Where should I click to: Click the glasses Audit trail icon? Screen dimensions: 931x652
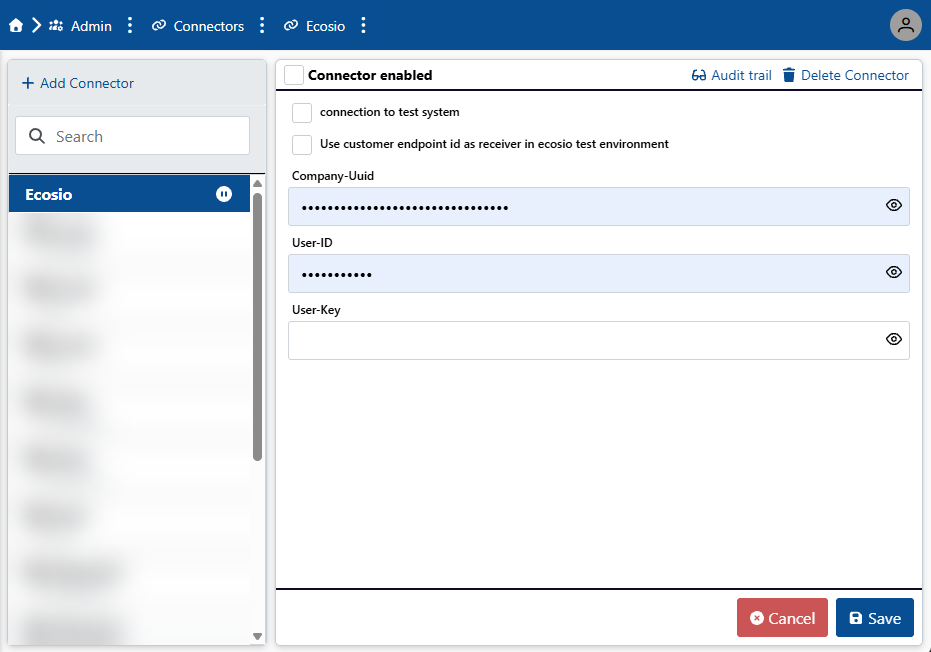pyautogui.click(x=699, y=75)
